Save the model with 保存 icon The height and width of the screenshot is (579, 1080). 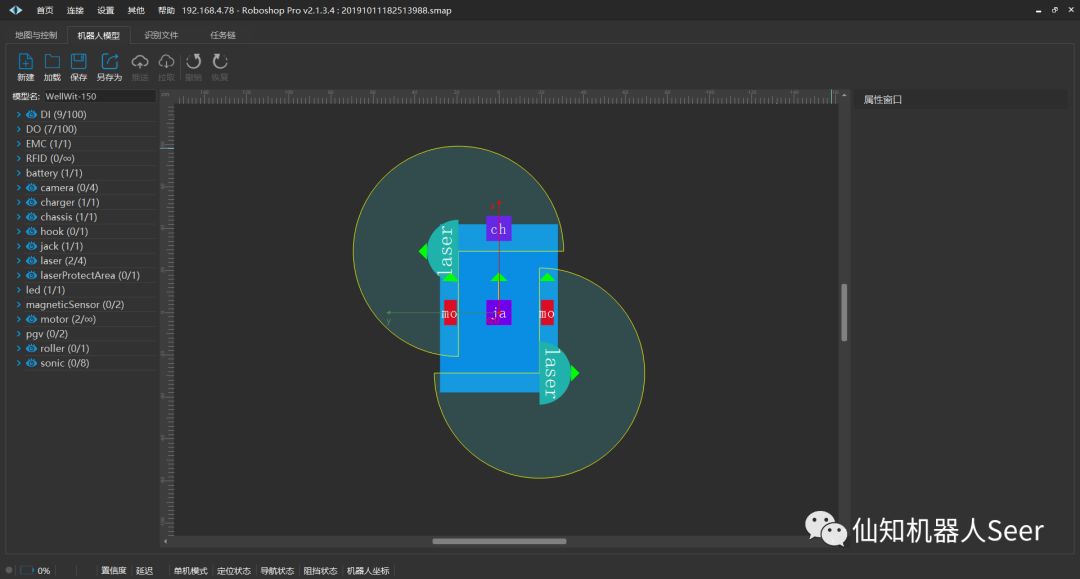78,62
